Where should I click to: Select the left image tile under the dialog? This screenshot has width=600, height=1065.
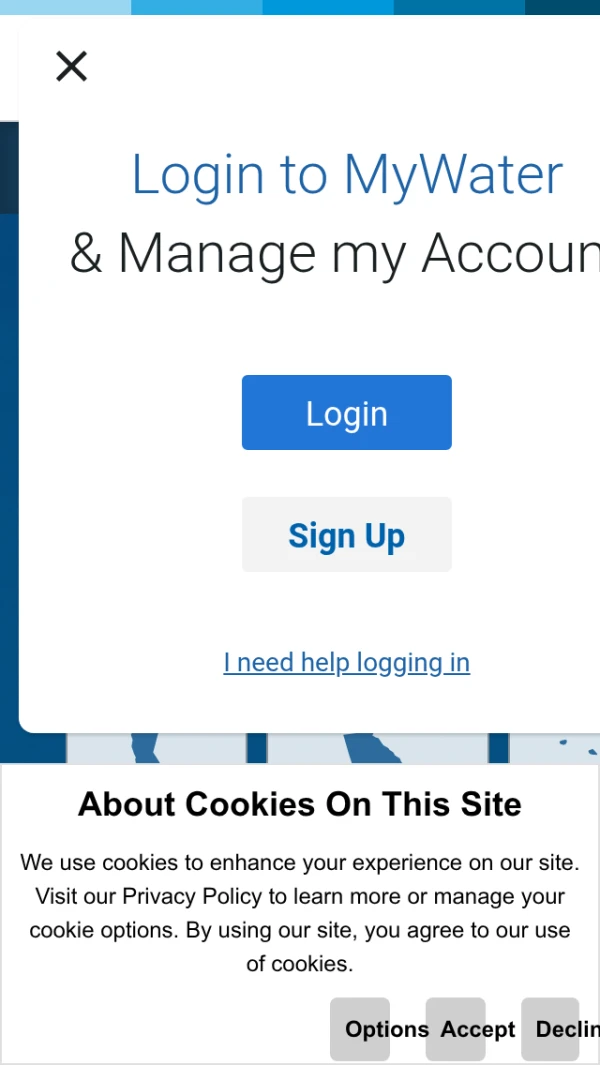156,748
